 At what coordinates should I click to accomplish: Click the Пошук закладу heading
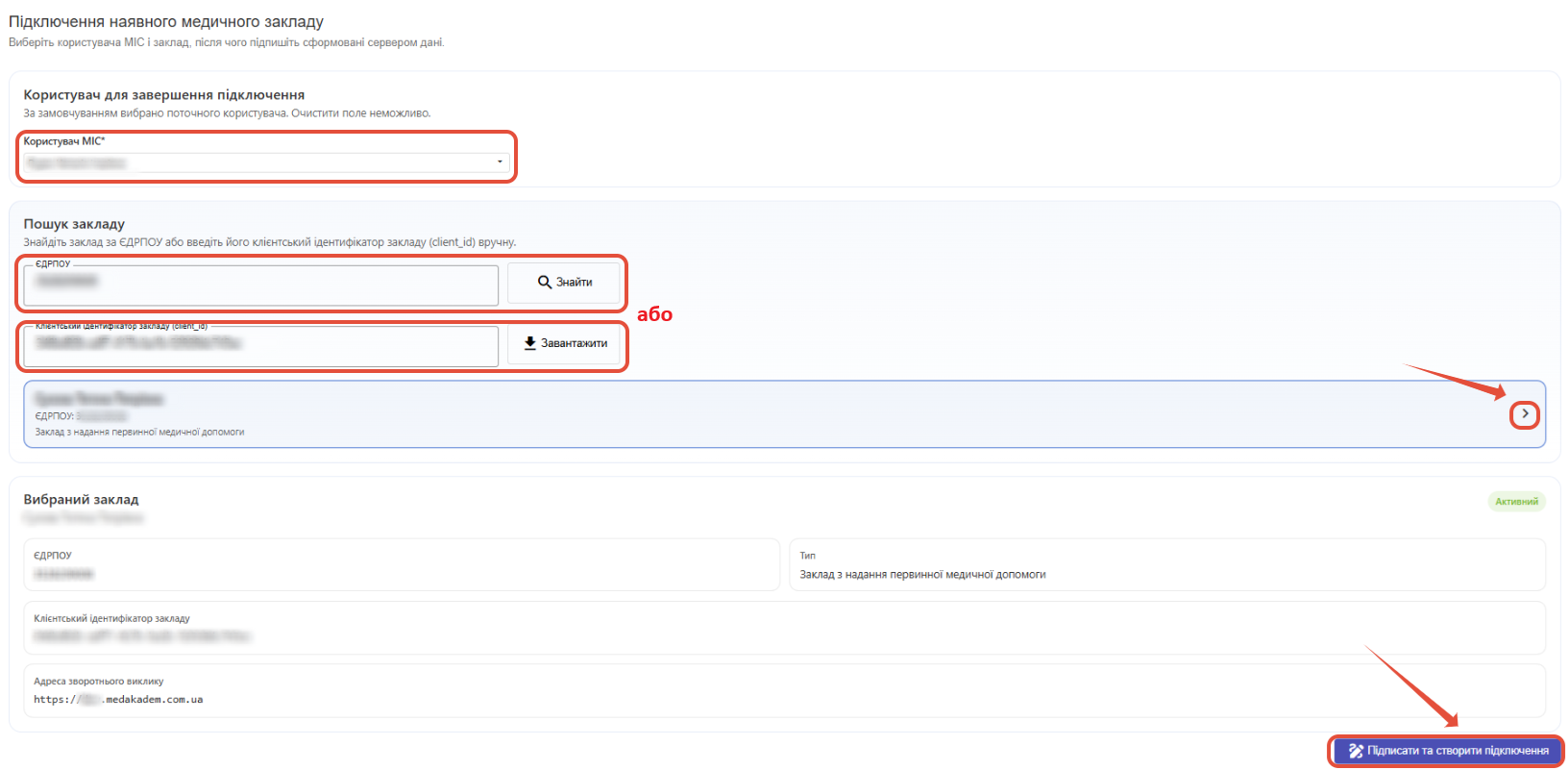[74, 224]
